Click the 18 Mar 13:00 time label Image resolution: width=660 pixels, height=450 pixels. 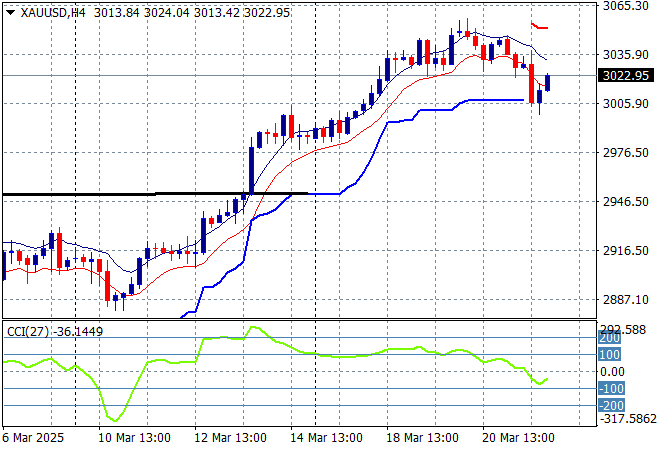(422, 438)
